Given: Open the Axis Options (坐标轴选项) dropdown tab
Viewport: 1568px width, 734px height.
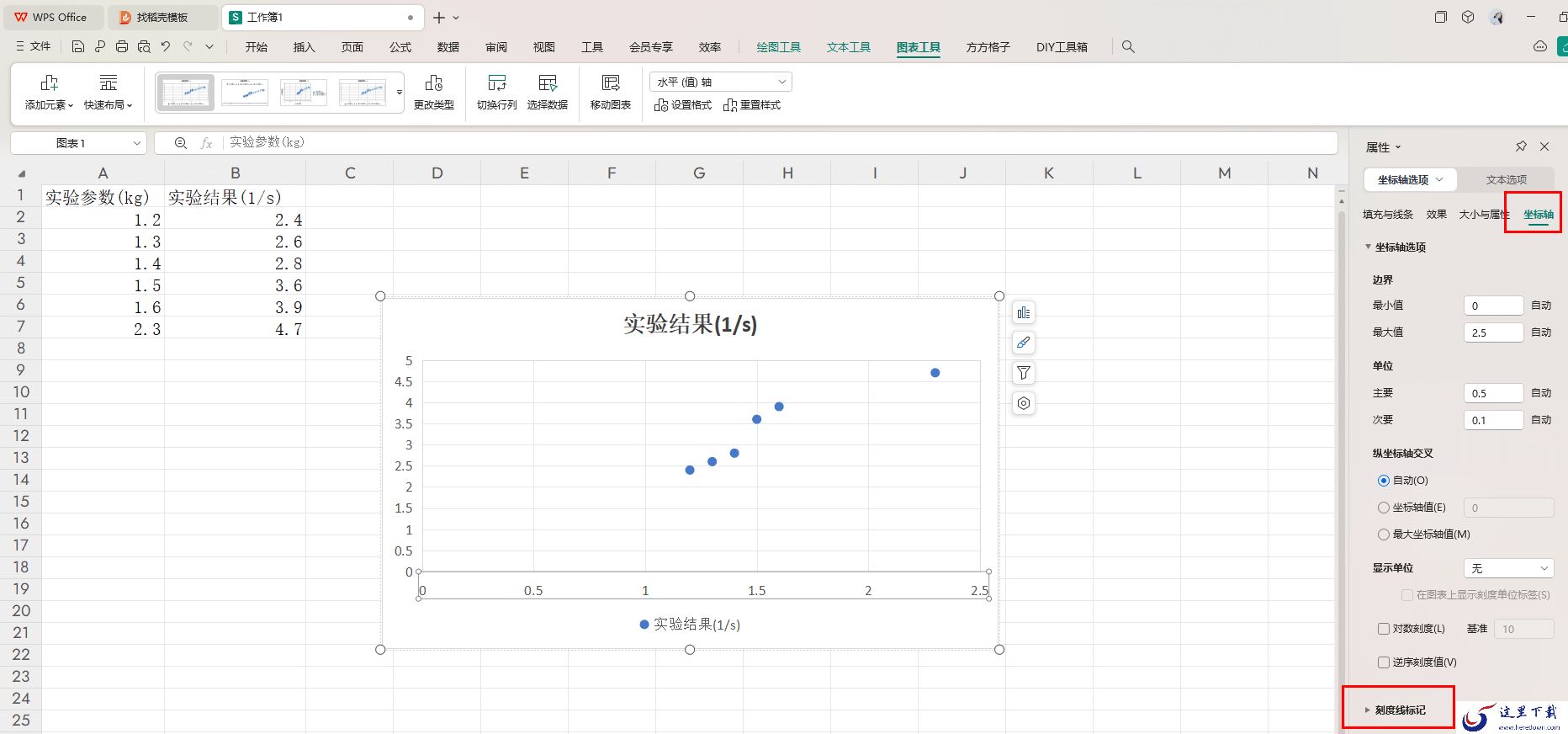Looking at the screenshot, I should (1411, 179).
